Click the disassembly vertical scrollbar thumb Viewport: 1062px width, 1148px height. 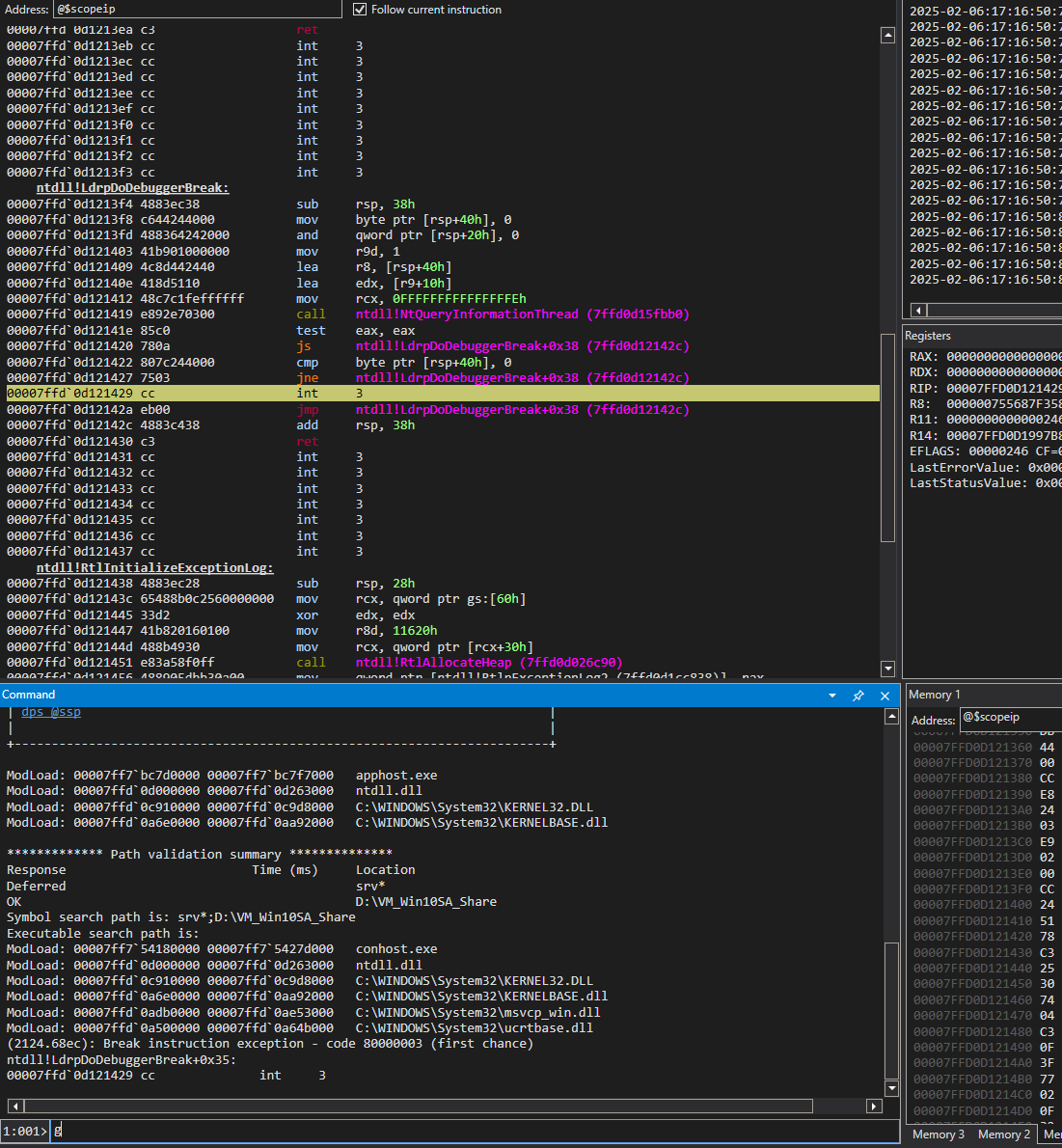pyautogui.click(x=887, y=438)
